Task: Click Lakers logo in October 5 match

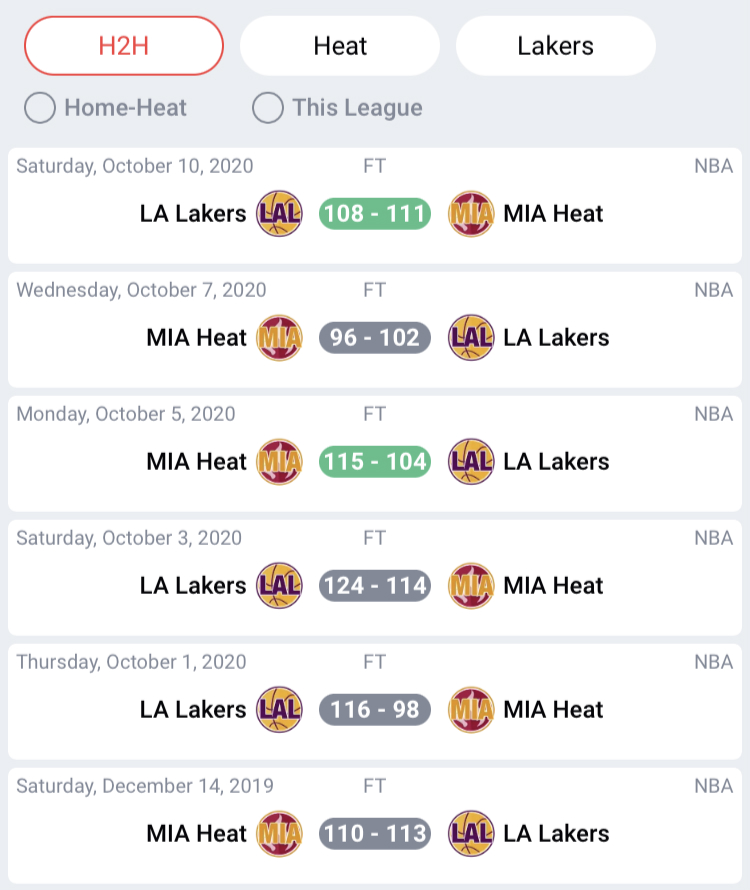Action: [x=471, y=462]
